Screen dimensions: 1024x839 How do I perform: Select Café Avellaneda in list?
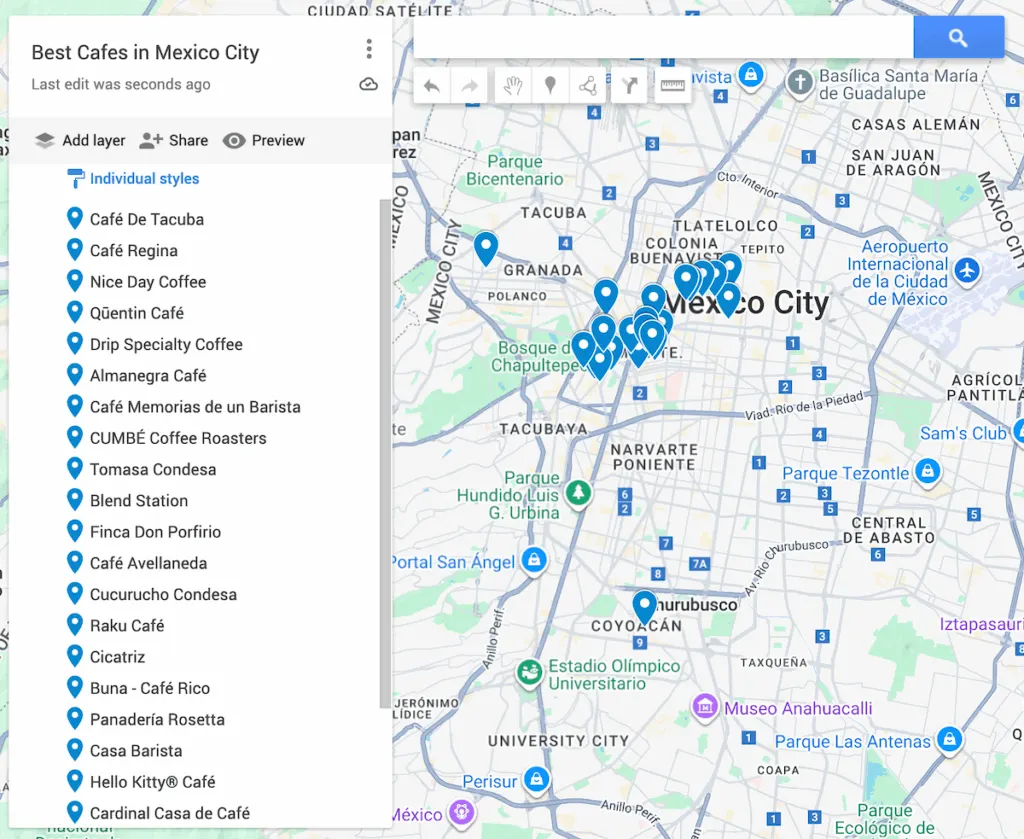click(148, 563)
